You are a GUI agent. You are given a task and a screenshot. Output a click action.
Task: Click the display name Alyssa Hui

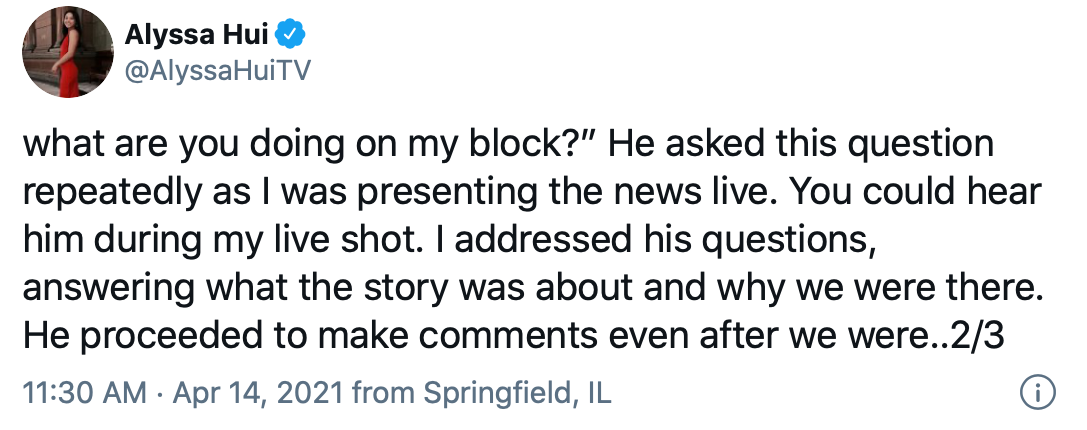click(198, 35)
